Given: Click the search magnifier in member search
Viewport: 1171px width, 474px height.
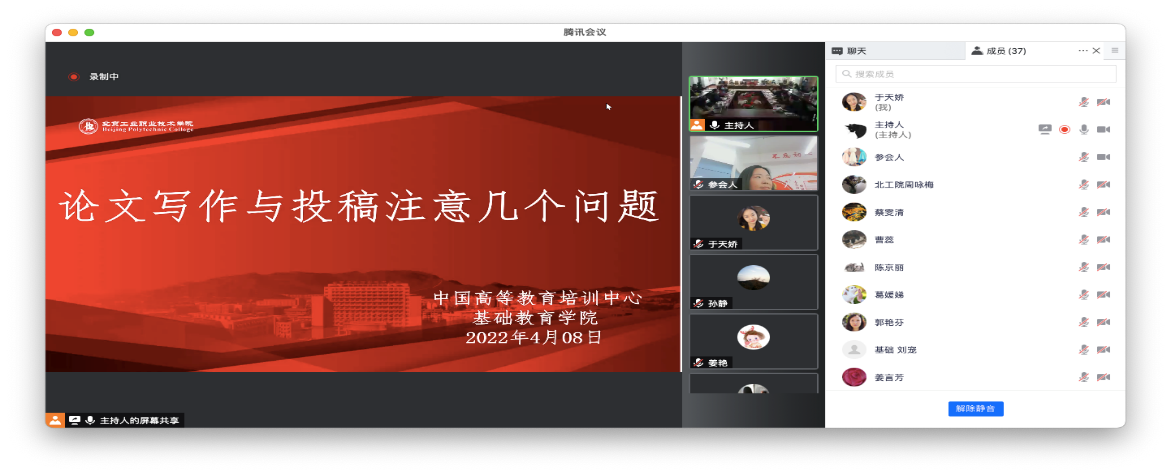Looking at the screenshot, I should pyautogui.click(x=846, y=74).
